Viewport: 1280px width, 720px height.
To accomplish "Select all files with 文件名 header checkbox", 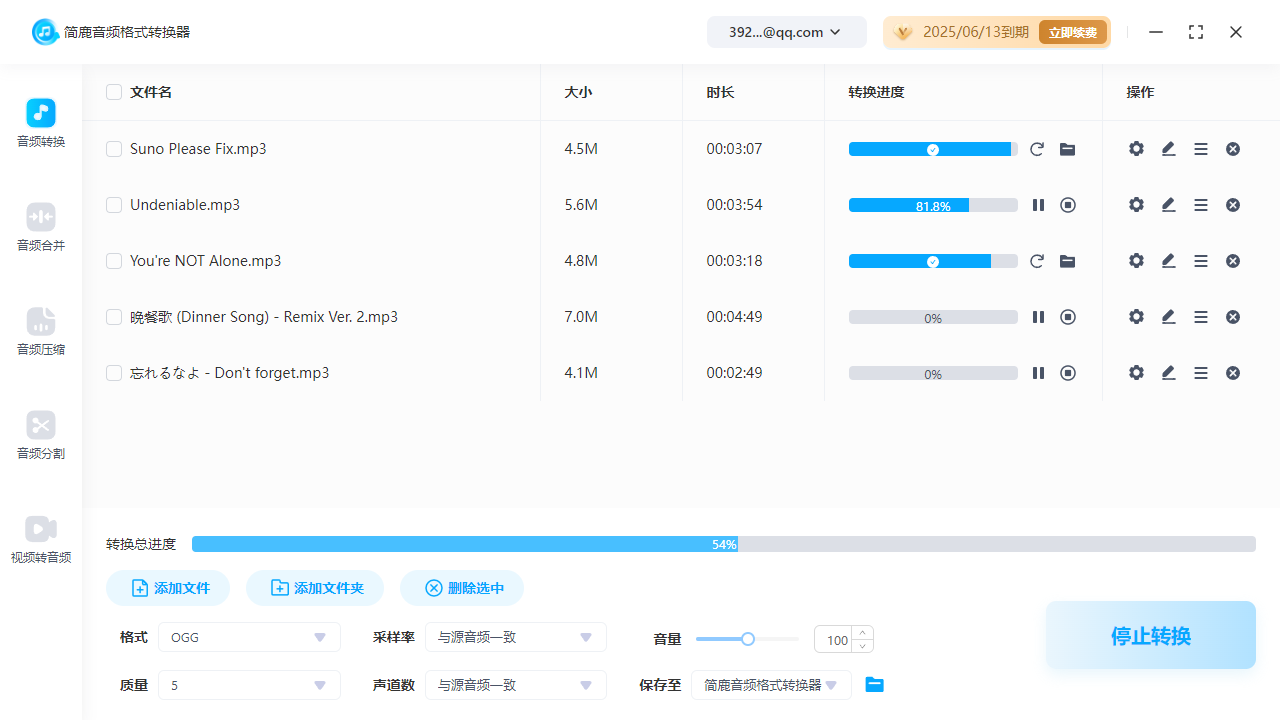I will pyautogui.click(x=114, y=92).
